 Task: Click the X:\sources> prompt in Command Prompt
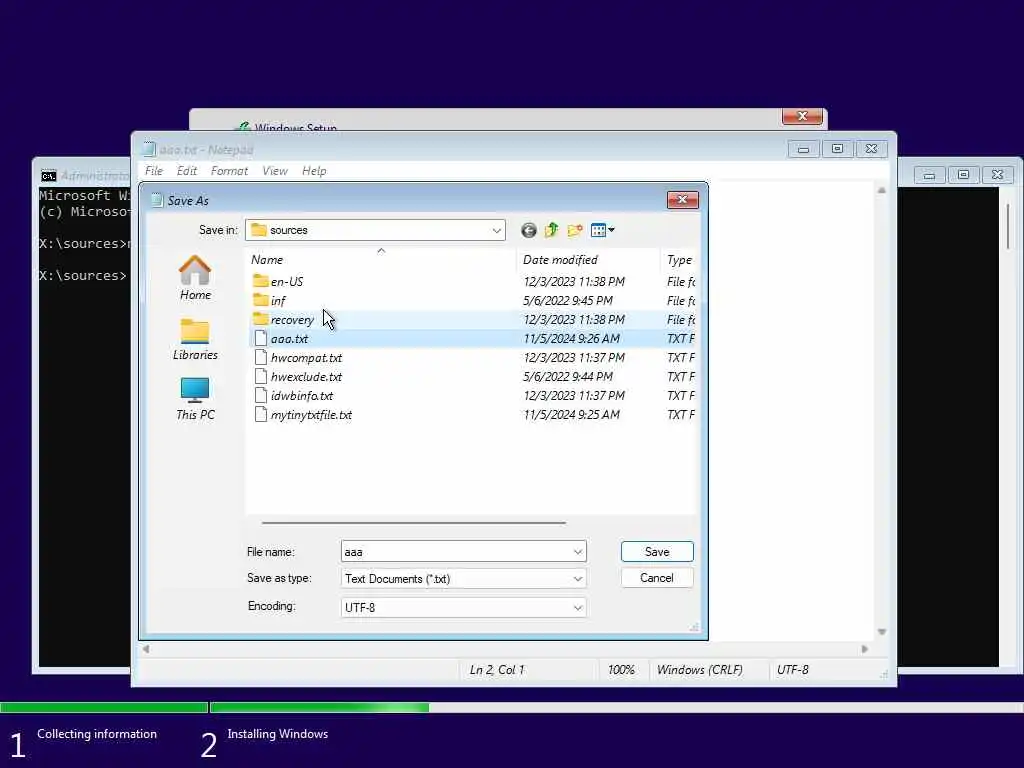[82, 276]
